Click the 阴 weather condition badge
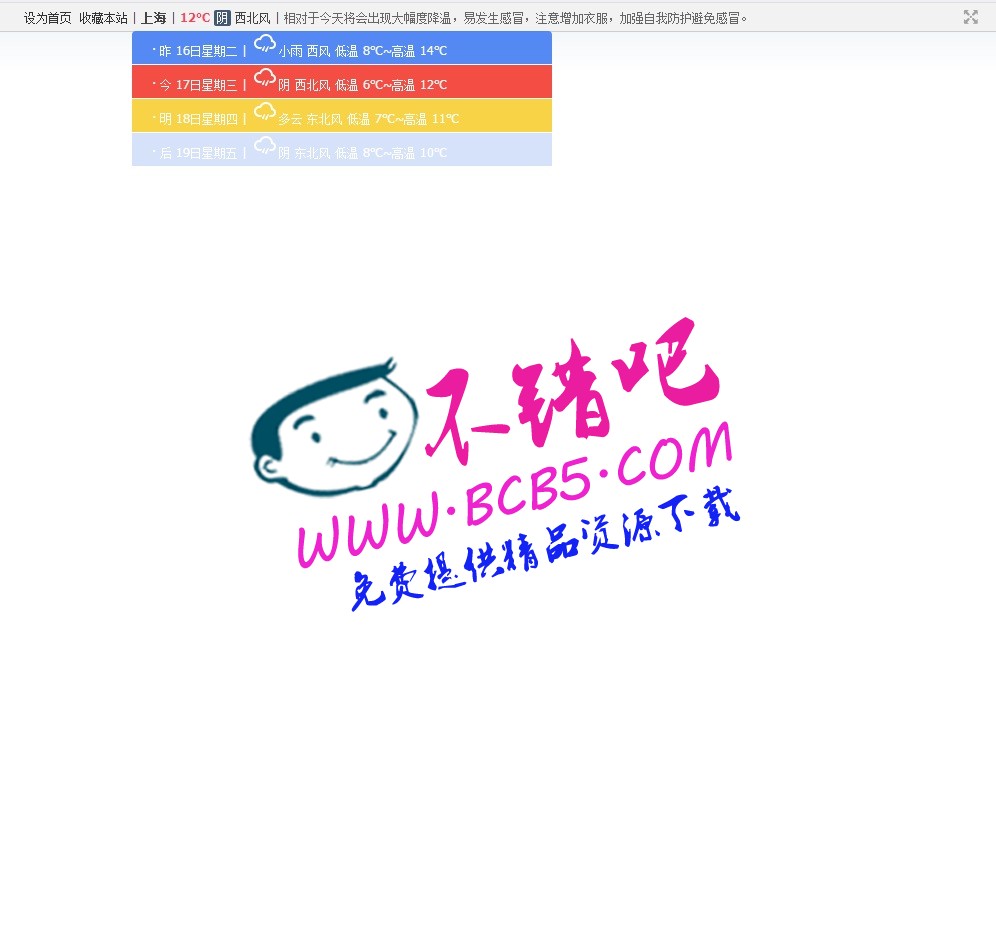Screen dimensions: 996x929 (x=222, y=18)
